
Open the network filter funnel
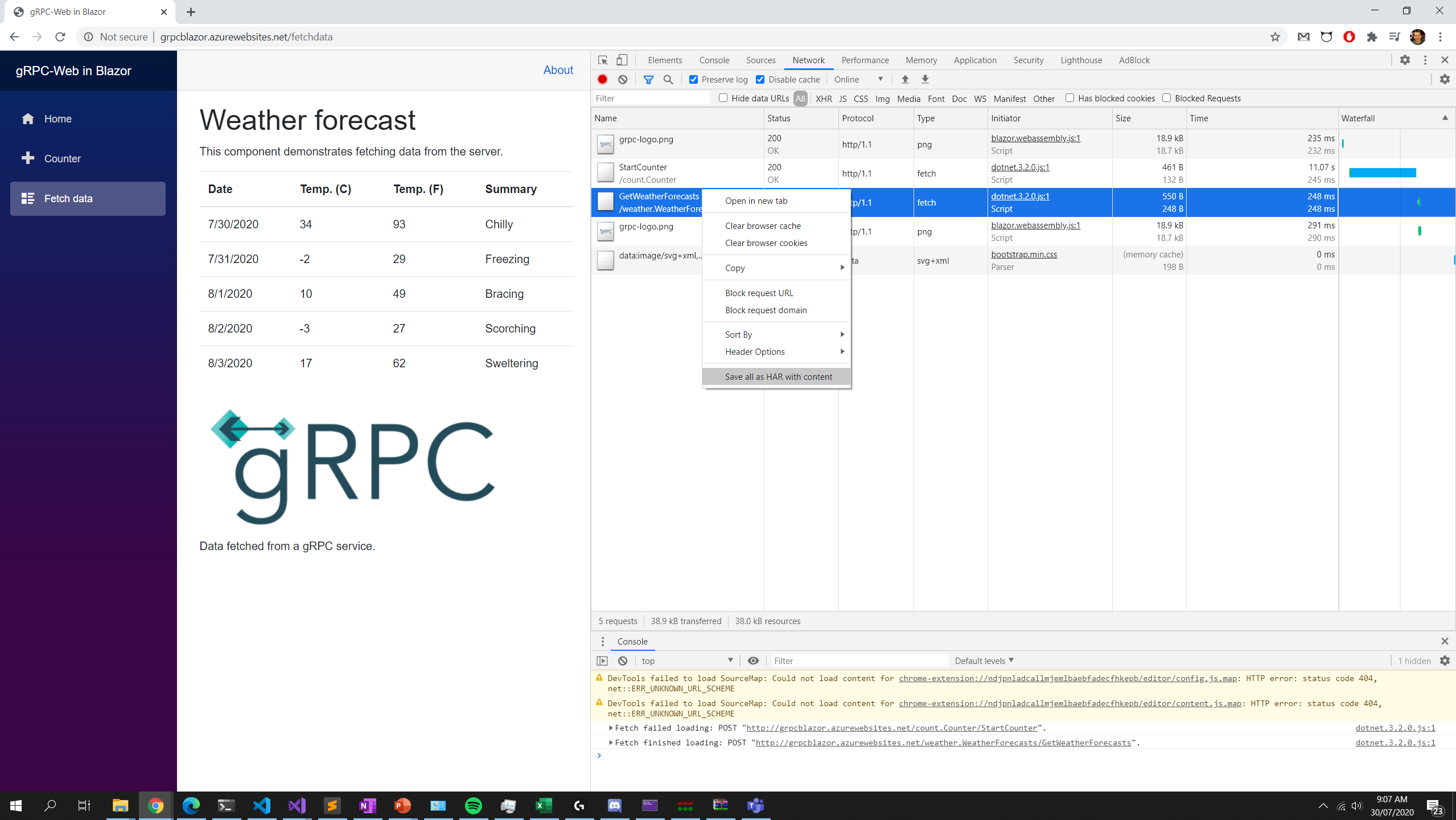pos(648,79)
